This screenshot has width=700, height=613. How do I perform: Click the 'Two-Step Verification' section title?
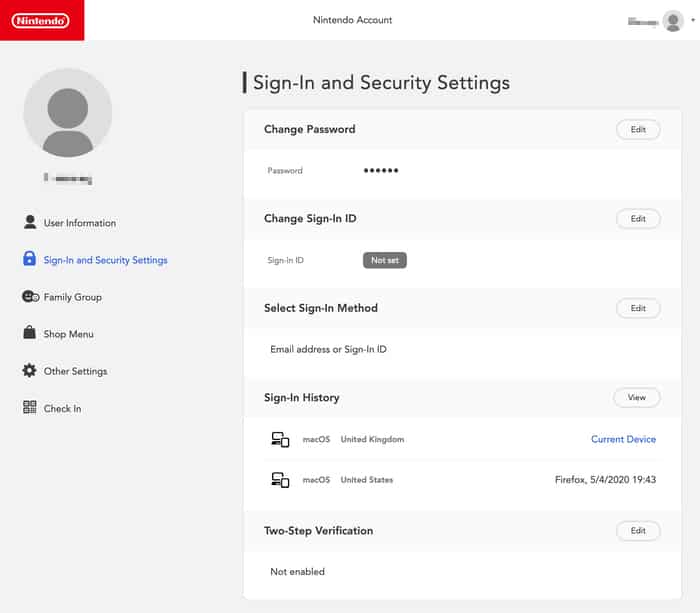(318, 530)
